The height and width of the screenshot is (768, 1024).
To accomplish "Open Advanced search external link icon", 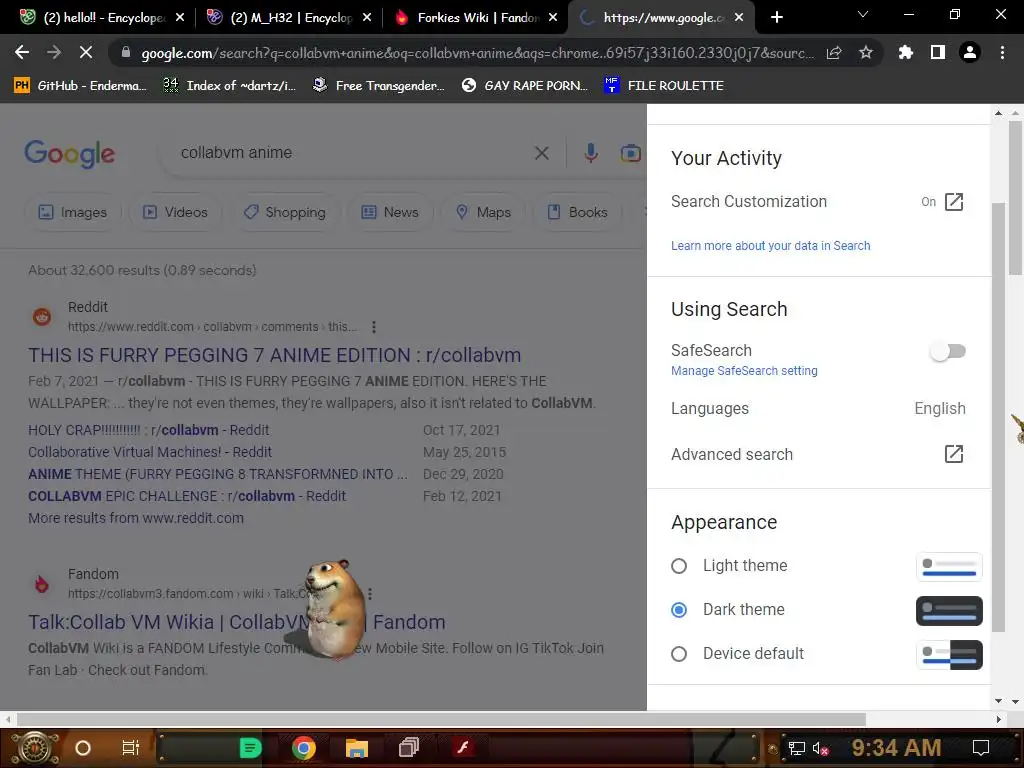I will click(x=954, y=454).
